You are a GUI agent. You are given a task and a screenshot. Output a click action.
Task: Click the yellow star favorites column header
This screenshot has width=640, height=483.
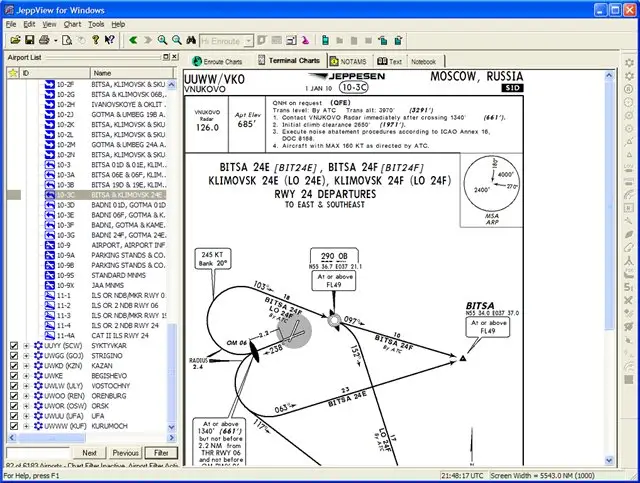(13, 73)
